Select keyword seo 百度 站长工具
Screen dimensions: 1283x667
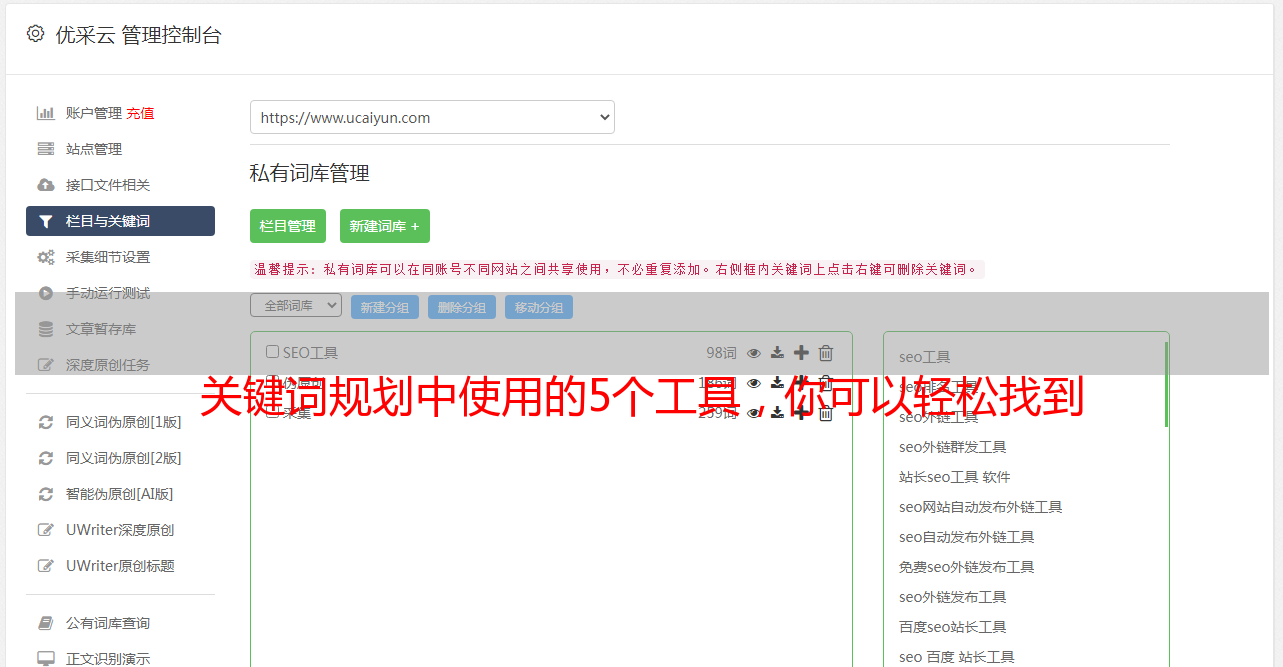click(x=957, y=657)
